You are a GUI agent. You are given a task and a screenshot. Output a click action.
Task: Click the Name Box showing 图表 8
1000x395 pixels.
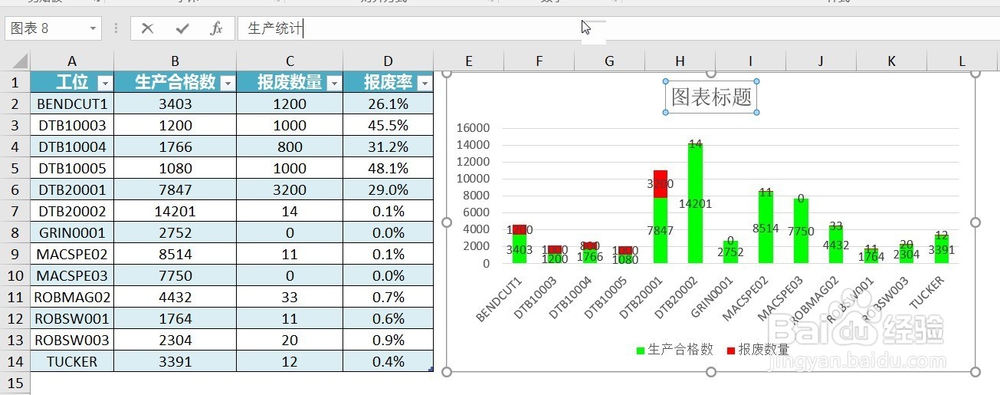click(53, 29)
